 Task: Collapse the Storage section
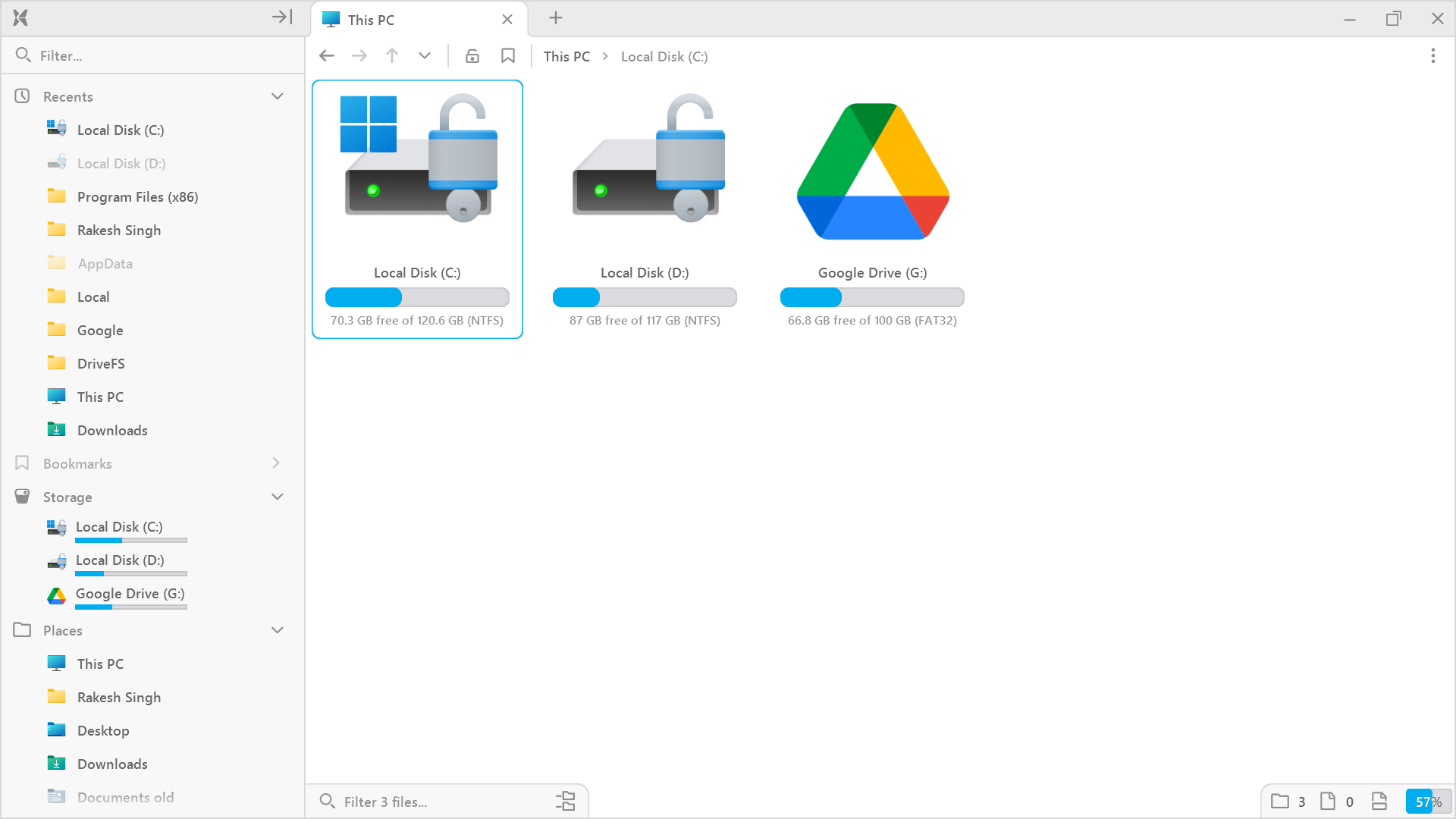coord(277,497)
